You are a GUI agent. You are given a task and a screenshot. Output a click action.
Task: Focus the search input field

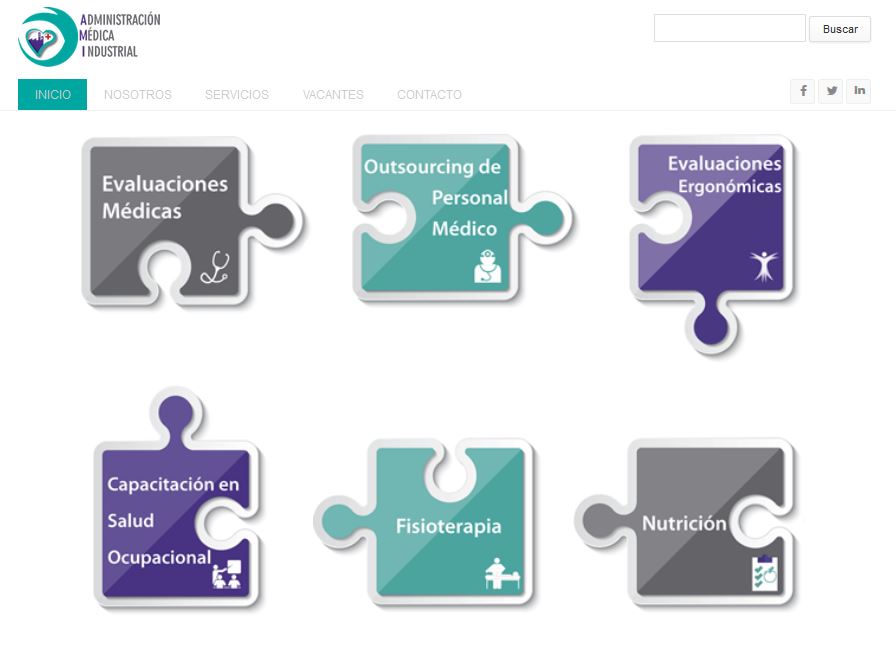(730, 28)
